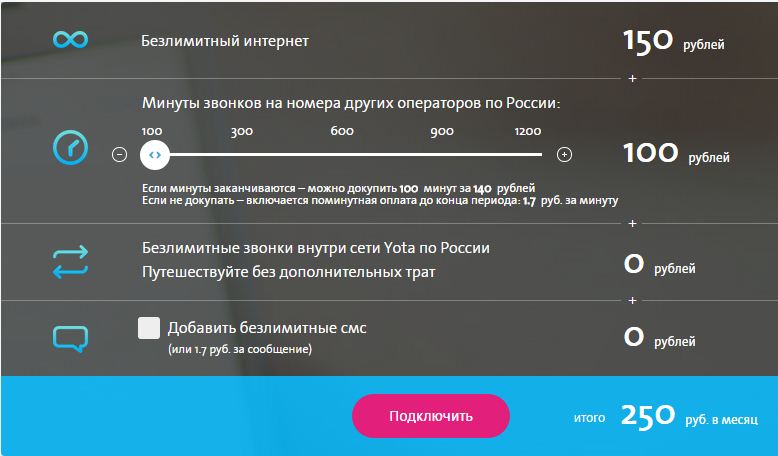Click the 100 рублей minutes price
The height and width of the screenshot is (456, 778).
(x=676, y=154)
